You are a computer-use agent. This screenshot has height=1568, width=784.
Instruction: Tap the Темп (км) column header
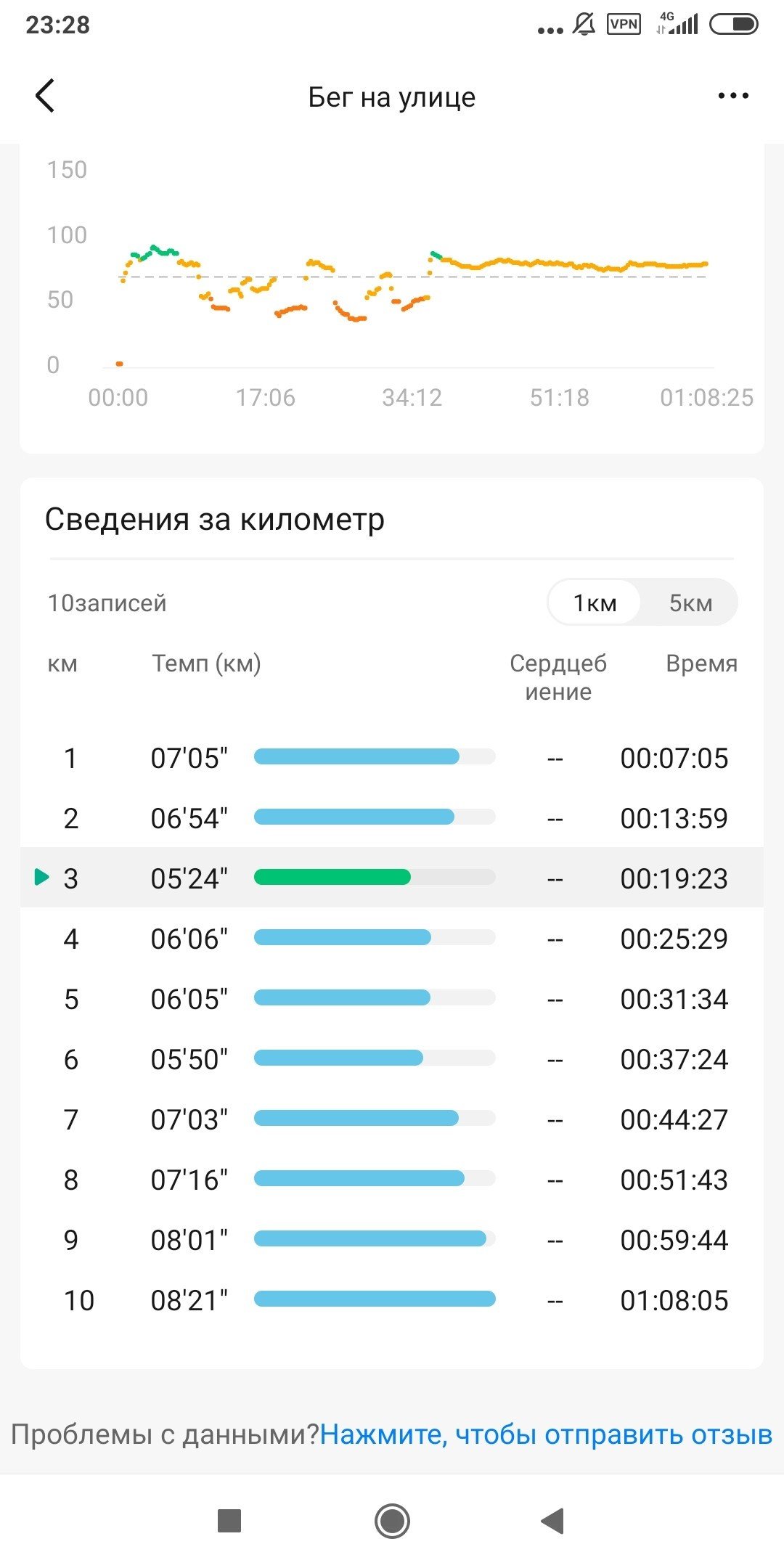pos(206,663)
